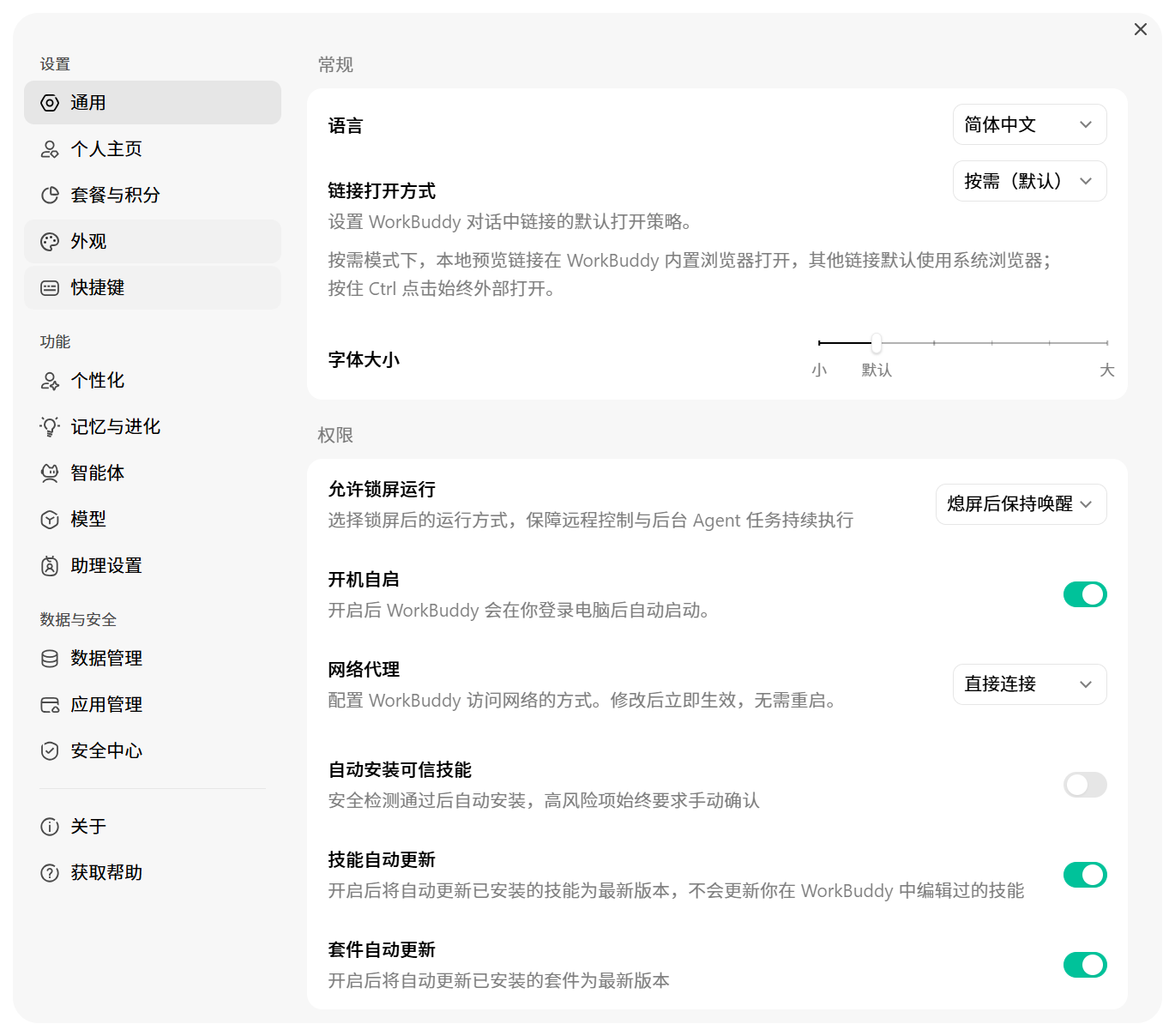Go to the 个人主页 settings page
Viewport: 1175px width, 1036px height.
pyautogui.click(x=153, y=149)
